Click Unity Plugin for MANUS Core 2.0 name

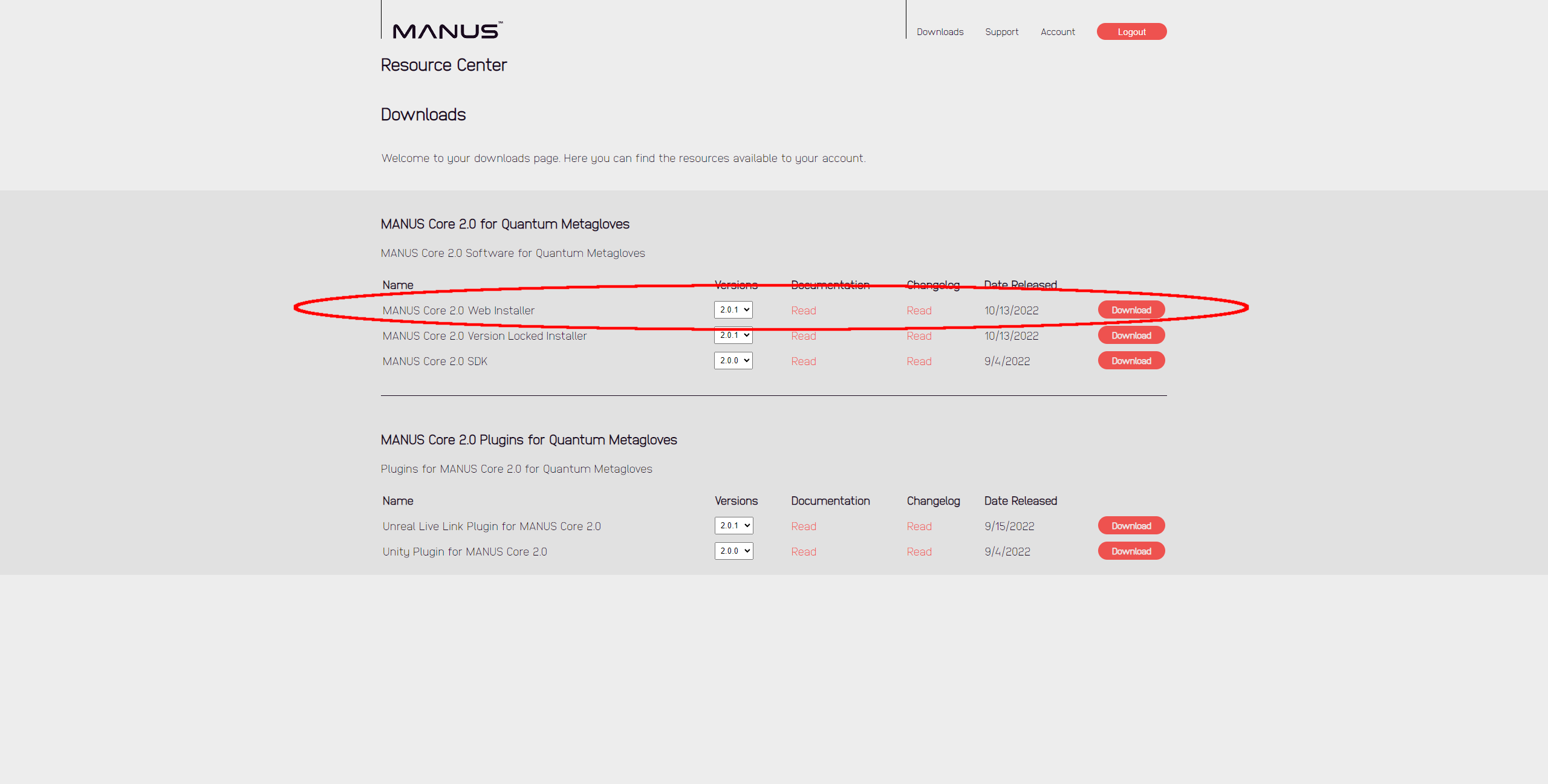click(464, 551)
